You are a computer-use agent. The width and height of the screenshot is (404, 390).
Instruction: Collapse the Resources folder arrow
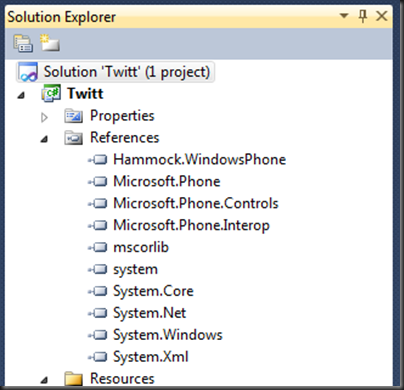(x=44, y=380)
